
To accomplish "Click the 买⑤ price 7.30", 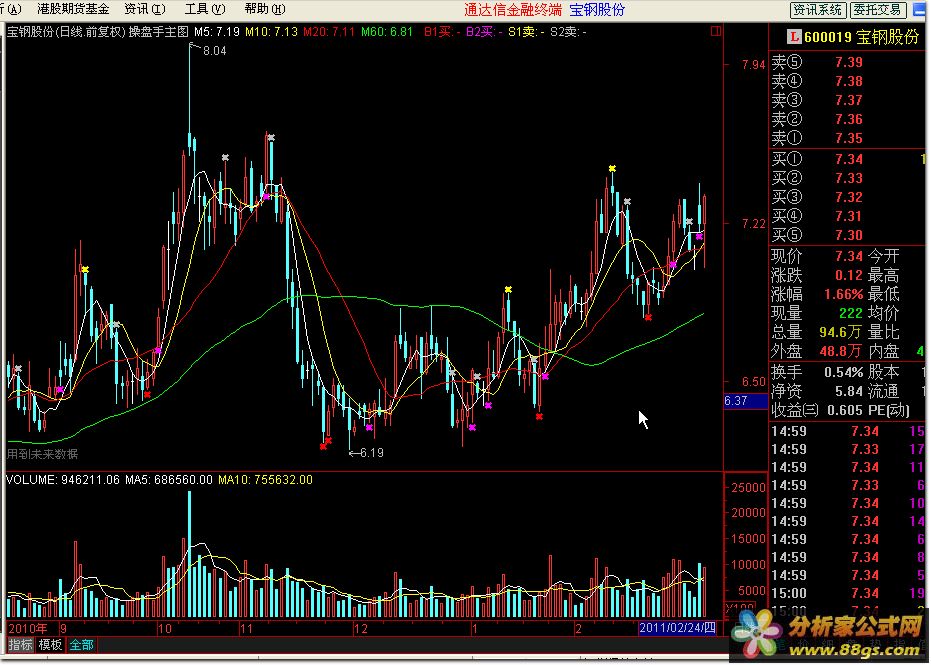I will tap(848, 235).
